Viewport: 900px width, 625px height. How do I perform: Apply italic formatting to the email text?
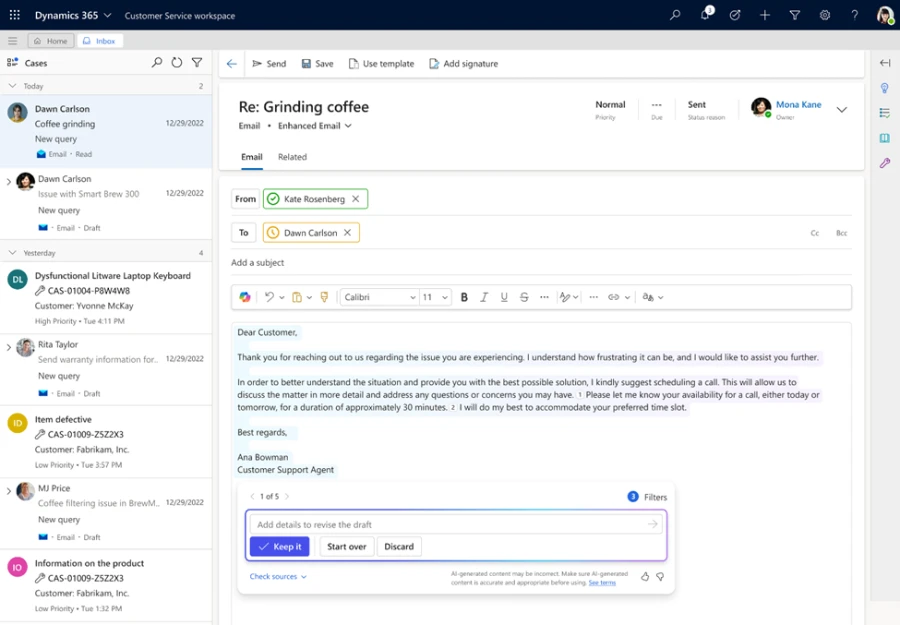[484, 297]
